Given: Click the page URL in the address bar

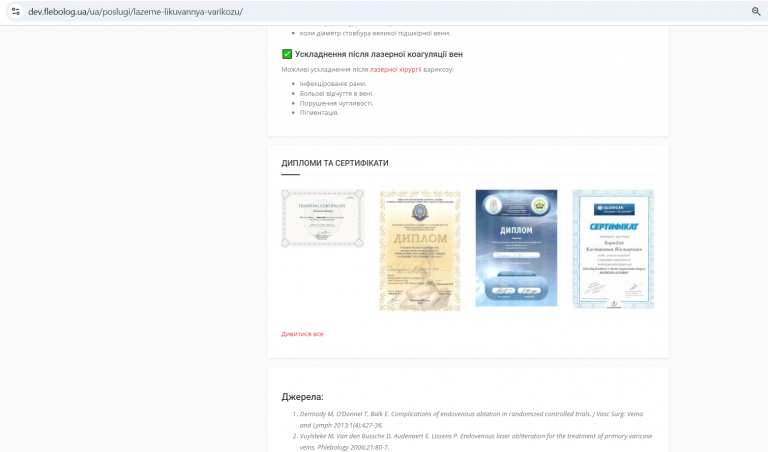Looking at the screenshot, I should point(135,12).
